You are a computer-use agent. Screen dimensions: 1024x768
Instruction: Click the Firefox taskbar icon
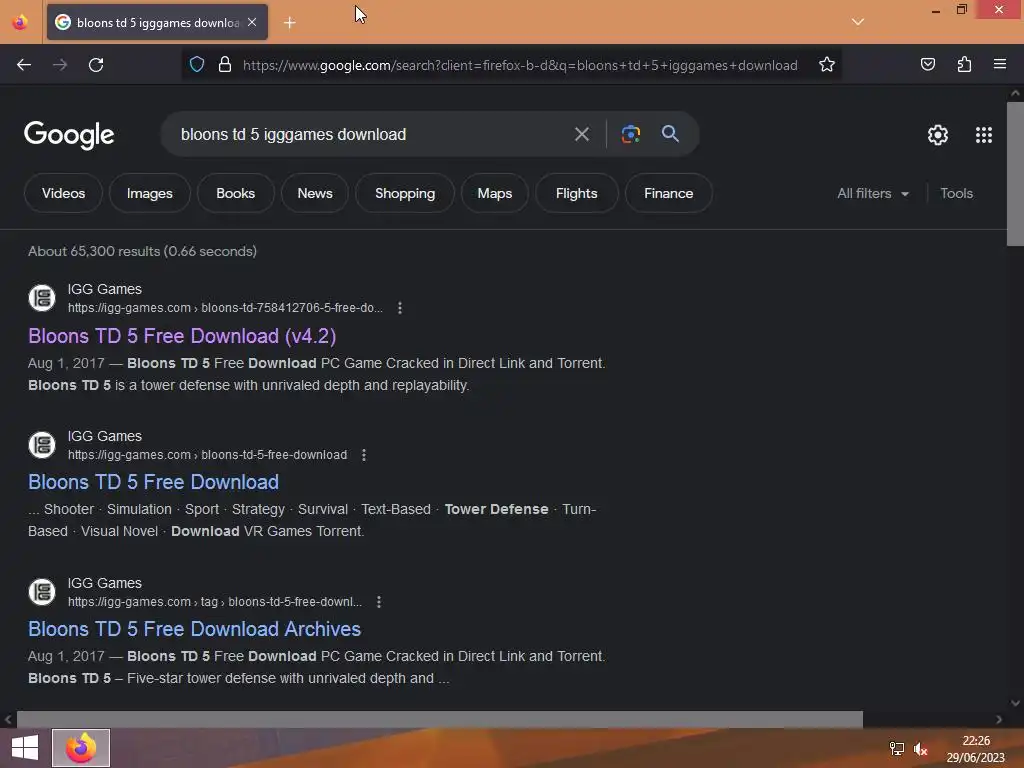click(x=81, y=748)
